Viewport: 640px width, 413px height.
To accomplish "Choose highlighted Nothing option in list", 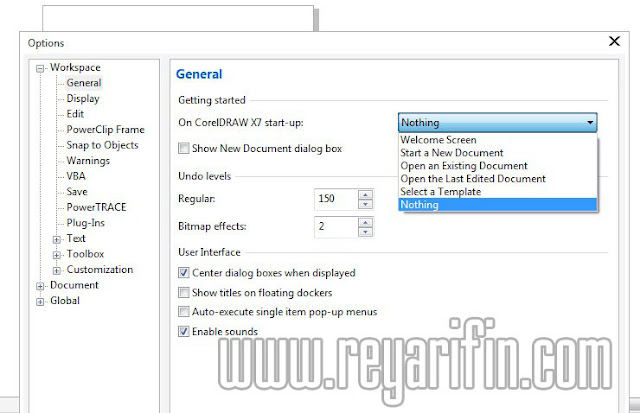I will coord(498,205).
